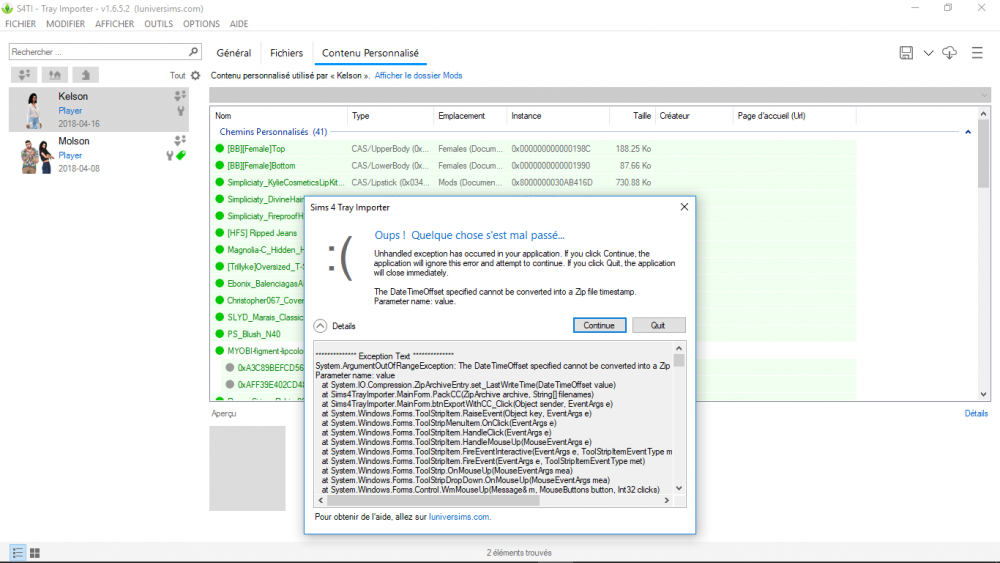Switch to list view icon
1000x563 pixels.
[x=17, y=553]
